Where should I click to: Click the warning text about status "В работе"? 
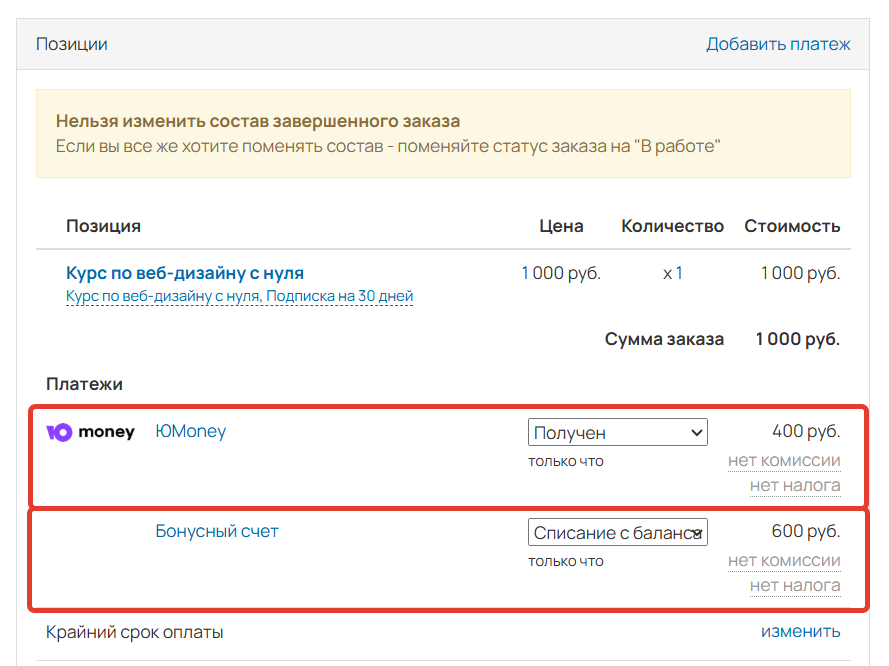click(x=388, y=146)
